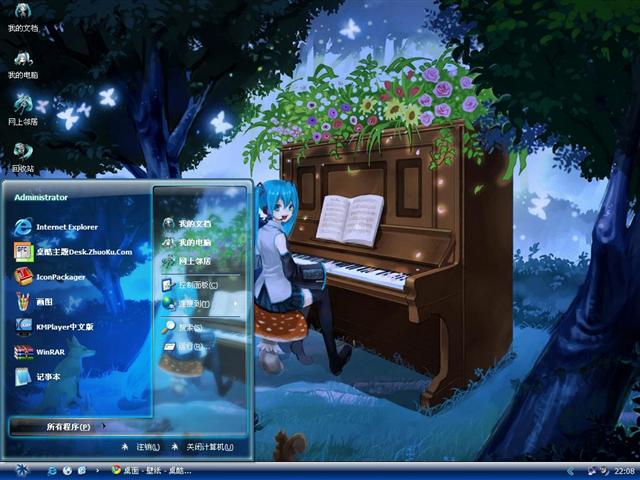Select 网上邻居 in Start menu right pane
The image size is (640, 480).
click(187, 260)
